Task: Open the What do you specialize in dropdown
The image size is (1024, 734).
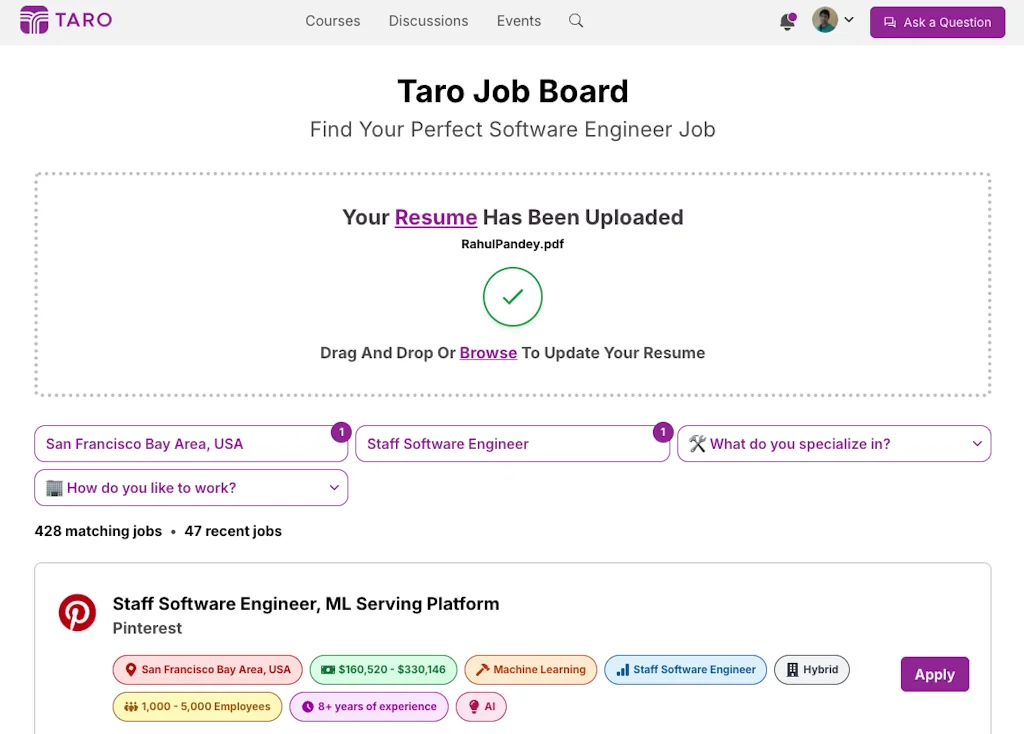Action: (x=834, y=444)
